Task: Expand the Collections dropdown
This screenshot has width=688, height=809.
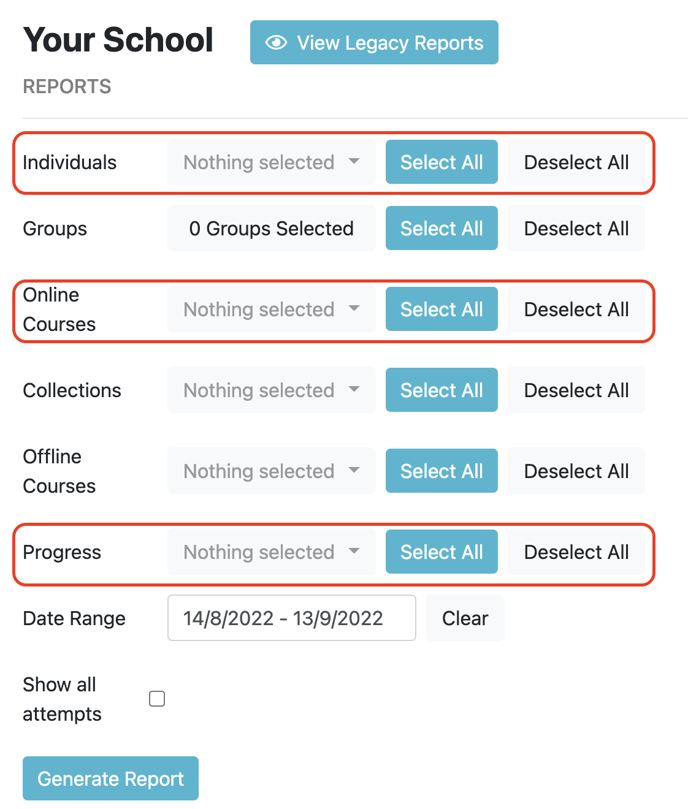Action: coord(271,390)
